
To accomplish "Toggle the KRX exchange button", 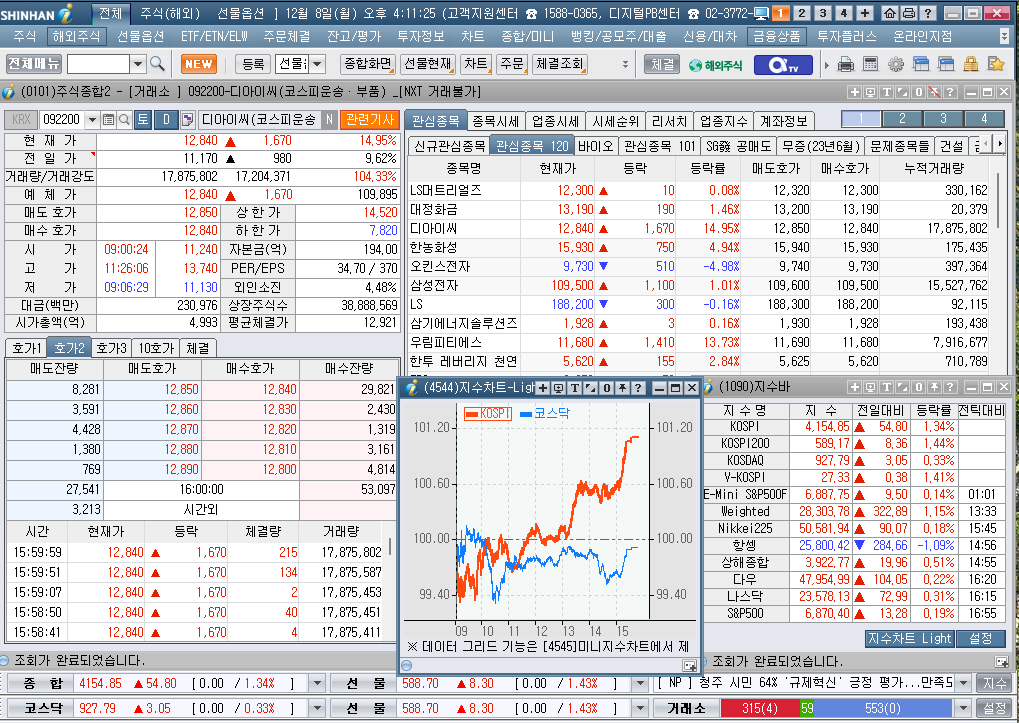I will (21, 120).
